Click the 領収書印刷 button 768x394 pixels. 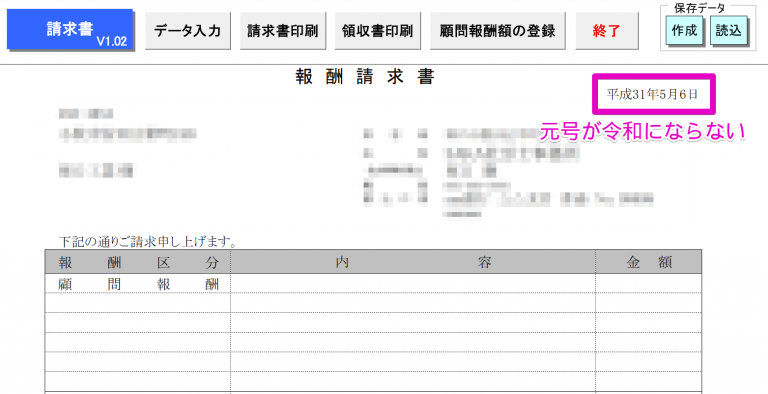tap(378, 31)
